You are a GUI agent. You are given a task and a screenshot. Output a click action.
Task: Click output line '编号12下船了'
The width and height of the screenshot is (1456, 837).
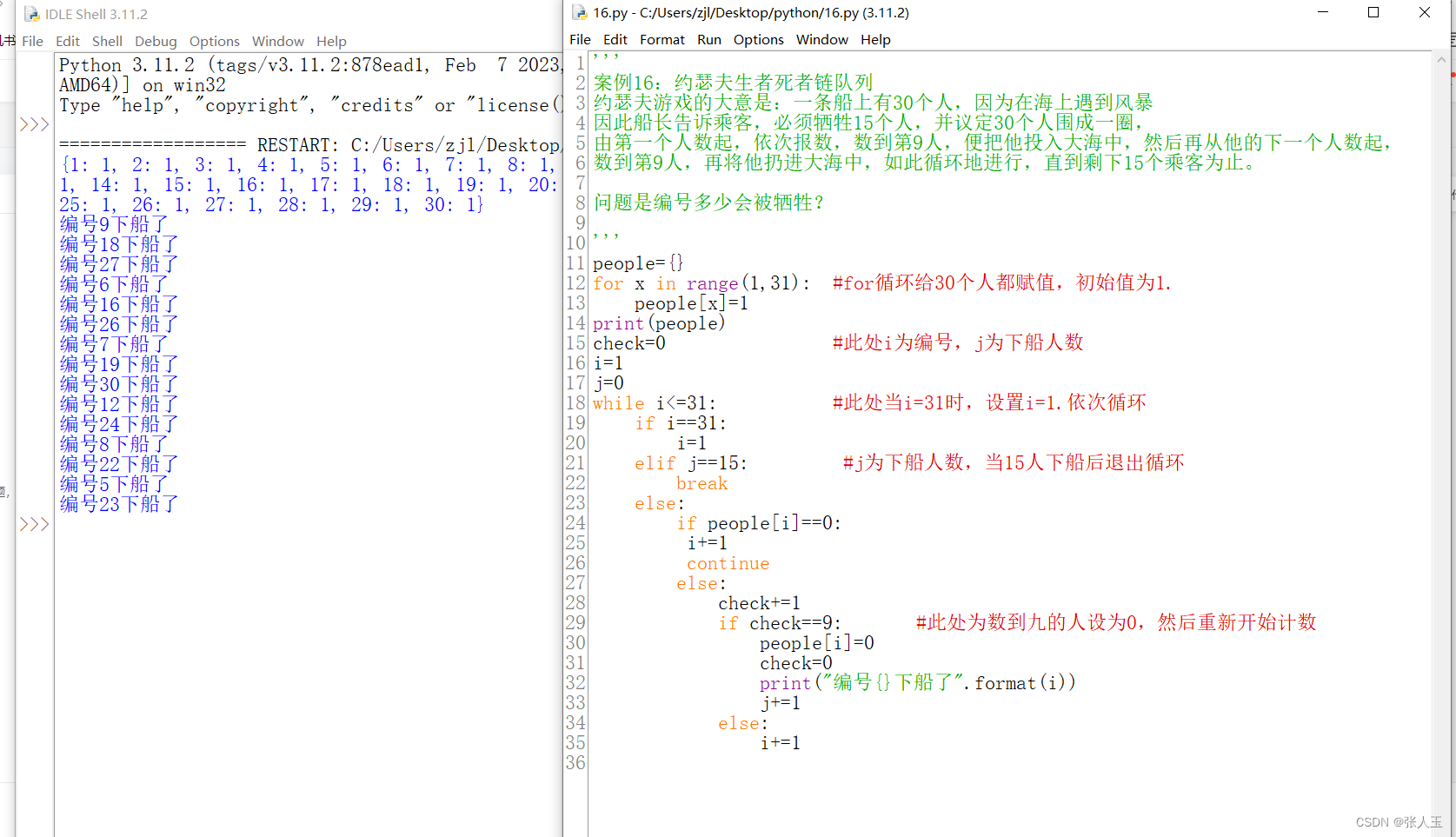pyautogui.click(x=118, y=404)
